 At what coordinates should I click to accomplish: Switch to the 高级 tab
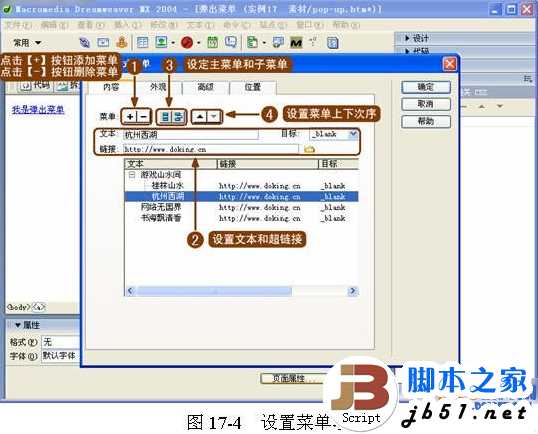point(206,87)
